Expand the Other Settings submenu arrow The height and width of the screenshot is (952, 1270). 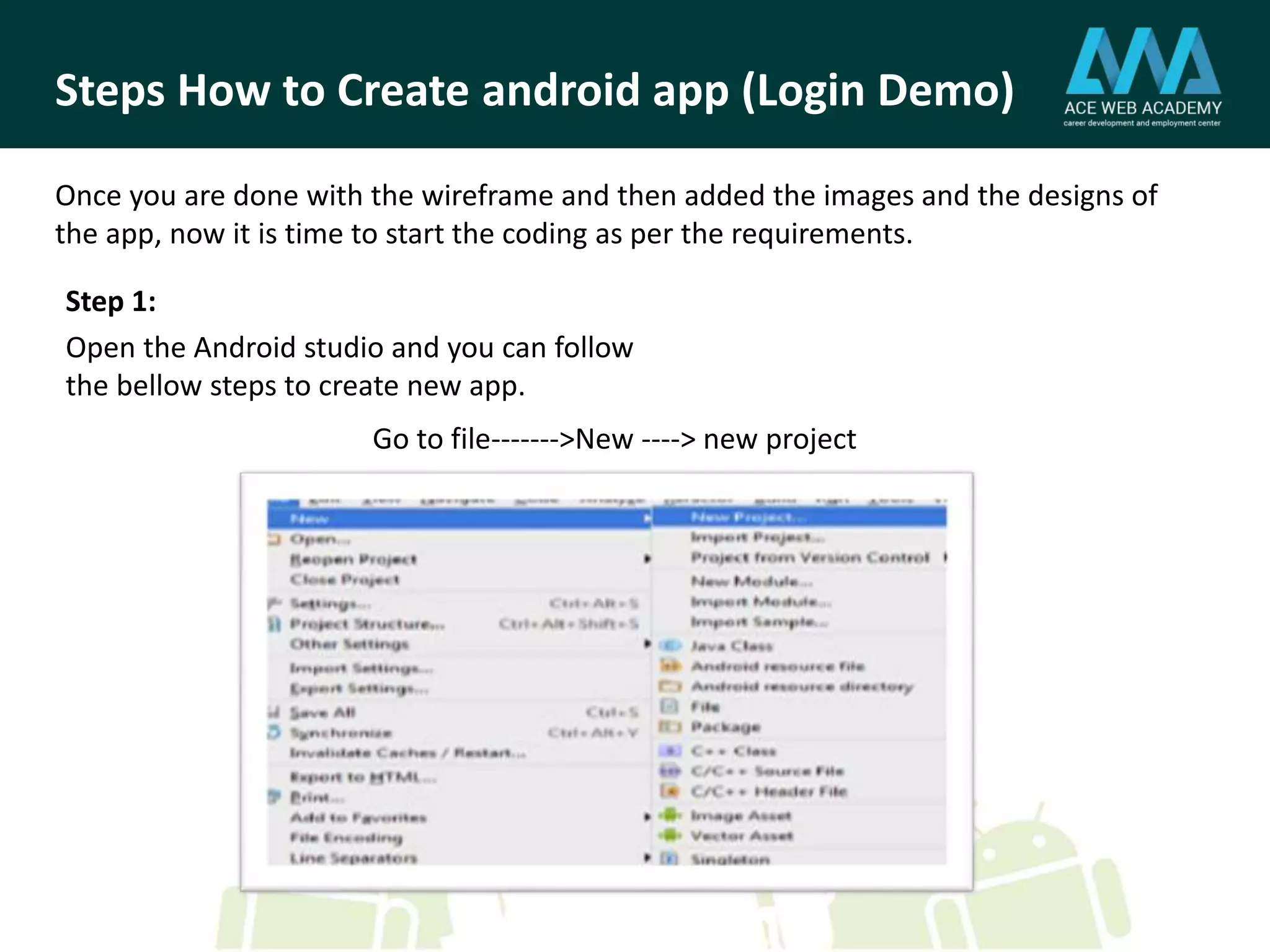click(x=647, y=644)
